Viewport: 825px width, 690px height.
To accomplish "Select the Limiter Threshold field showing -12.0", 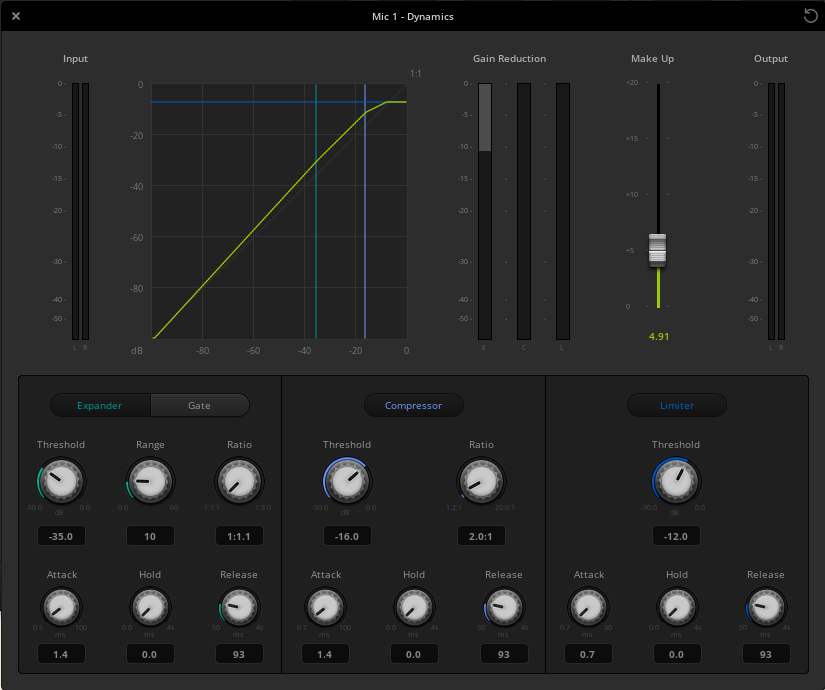I will (676, 536).
